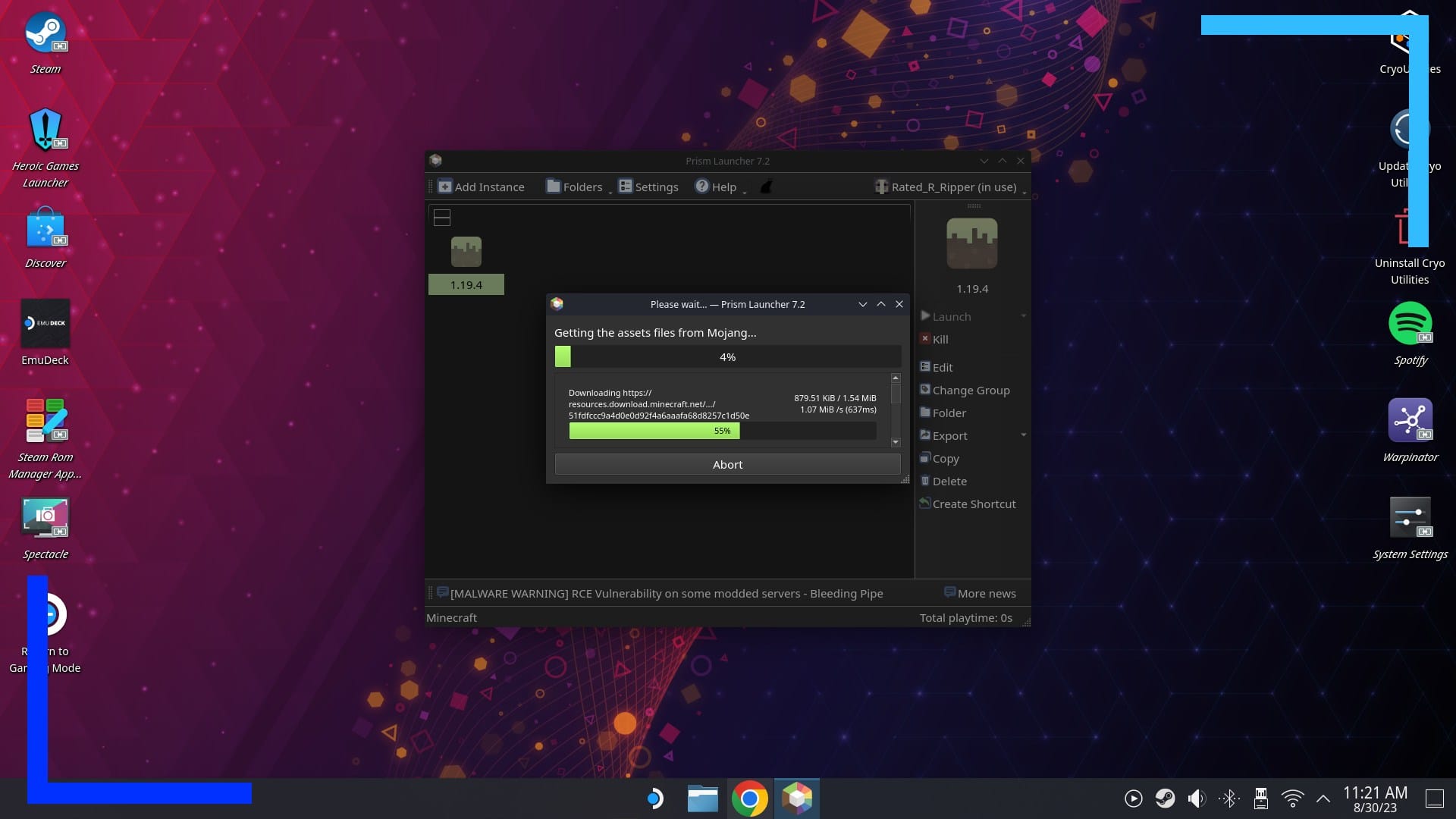1456x819 pixels.
Task: Click the Delete instance icon
Action: 924,481
